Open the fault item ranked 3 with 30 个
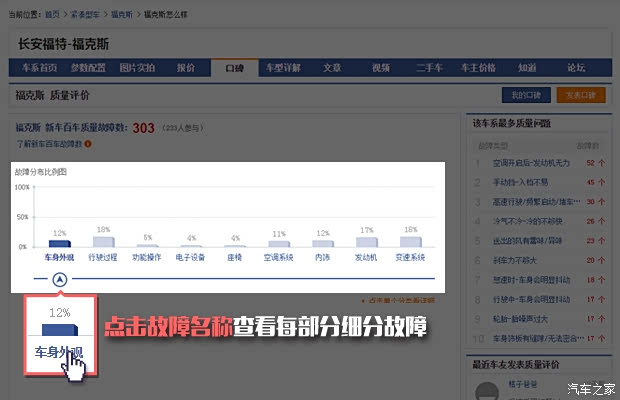The height and width of the screenshot is (400, 620). pyautogui.click(x=537, y=202)
